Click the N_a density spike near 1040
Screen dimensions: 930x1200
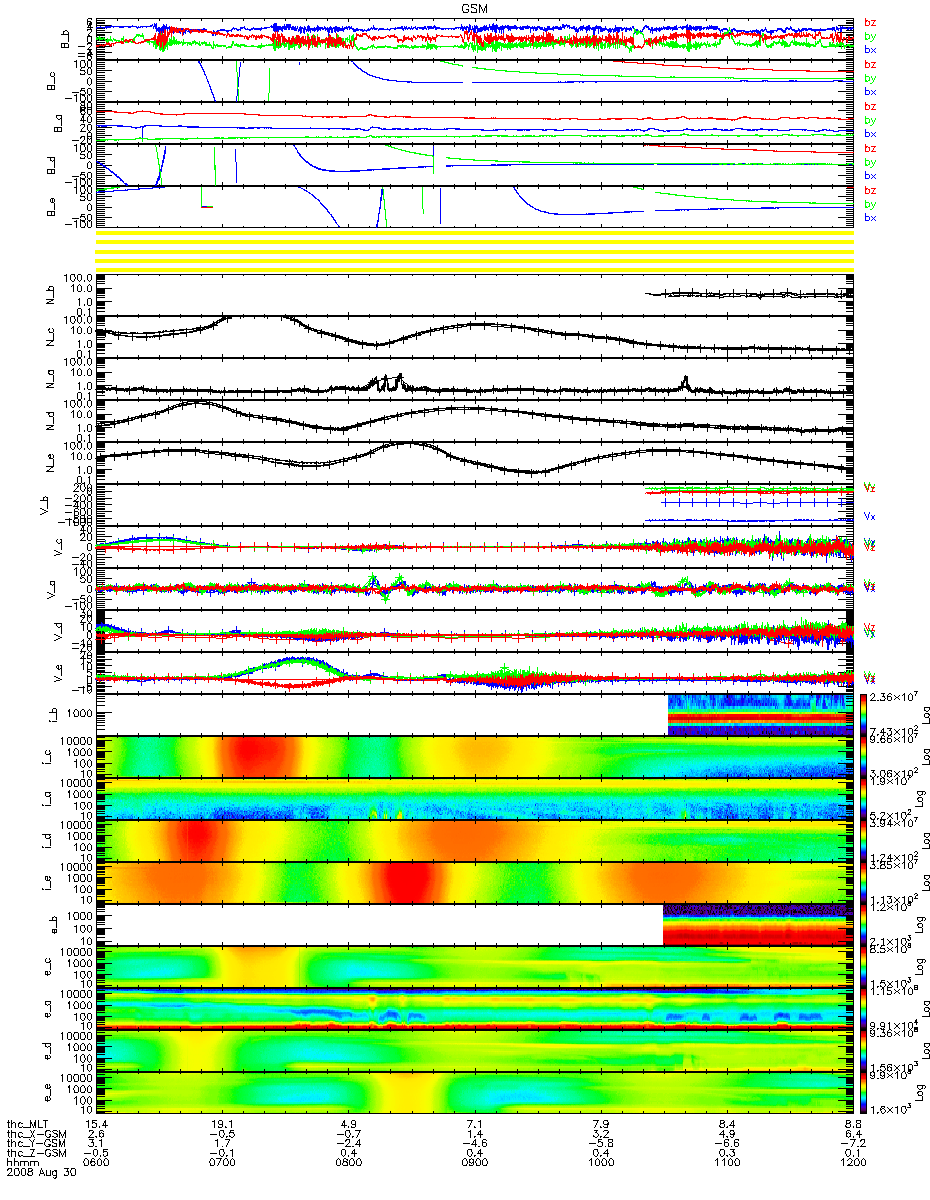click(x=685, y=383)
